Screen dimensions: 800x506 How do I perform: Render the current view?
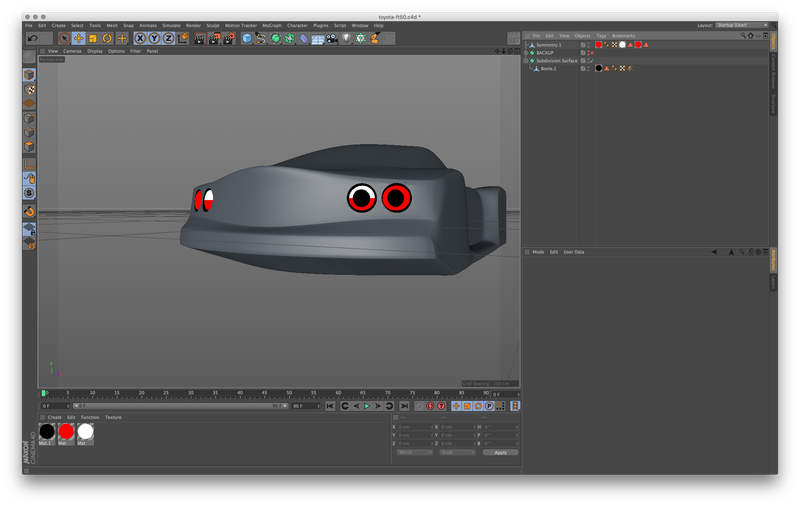[200, 38]
